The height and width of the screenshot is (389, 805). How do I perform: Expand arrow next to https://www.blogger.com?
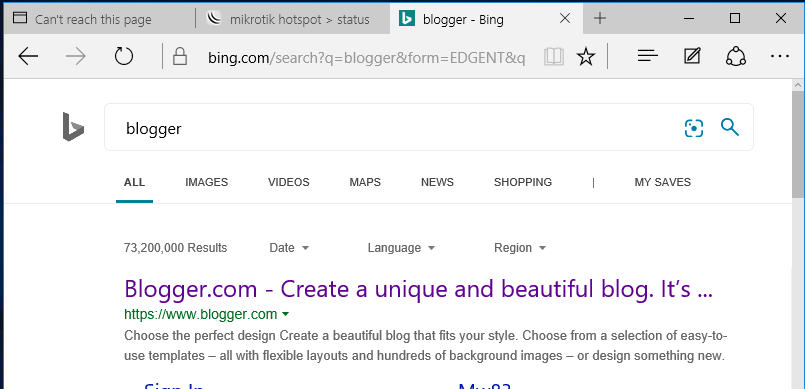(x=286, y=314)
